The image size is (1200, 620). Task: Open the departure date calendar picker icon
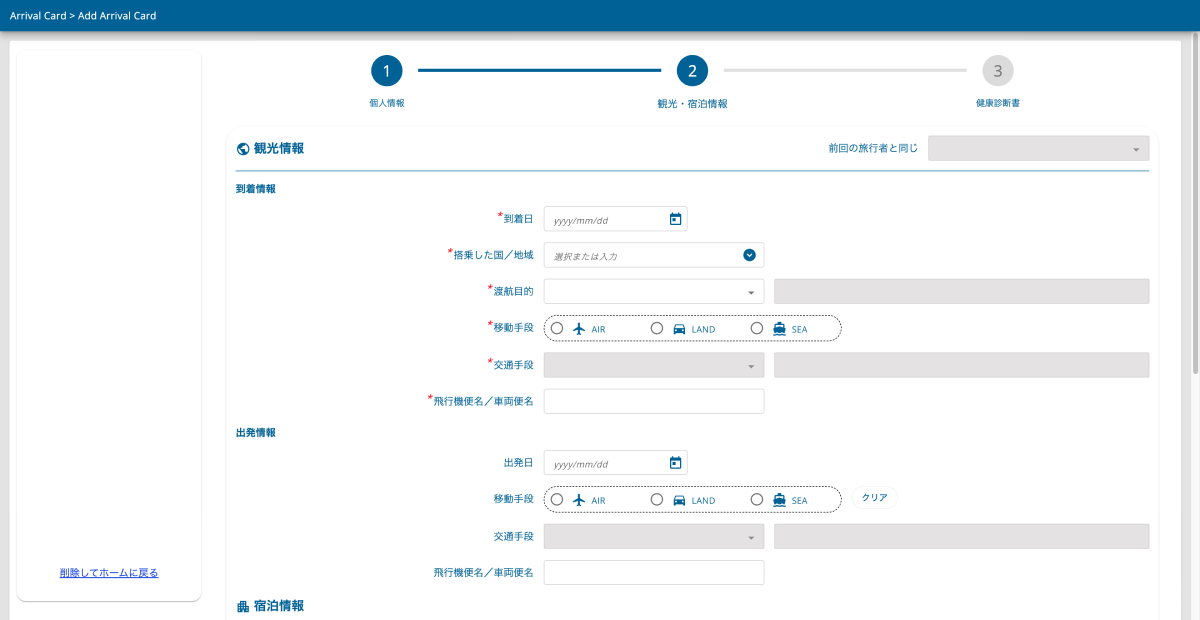[x=675, y=463]
